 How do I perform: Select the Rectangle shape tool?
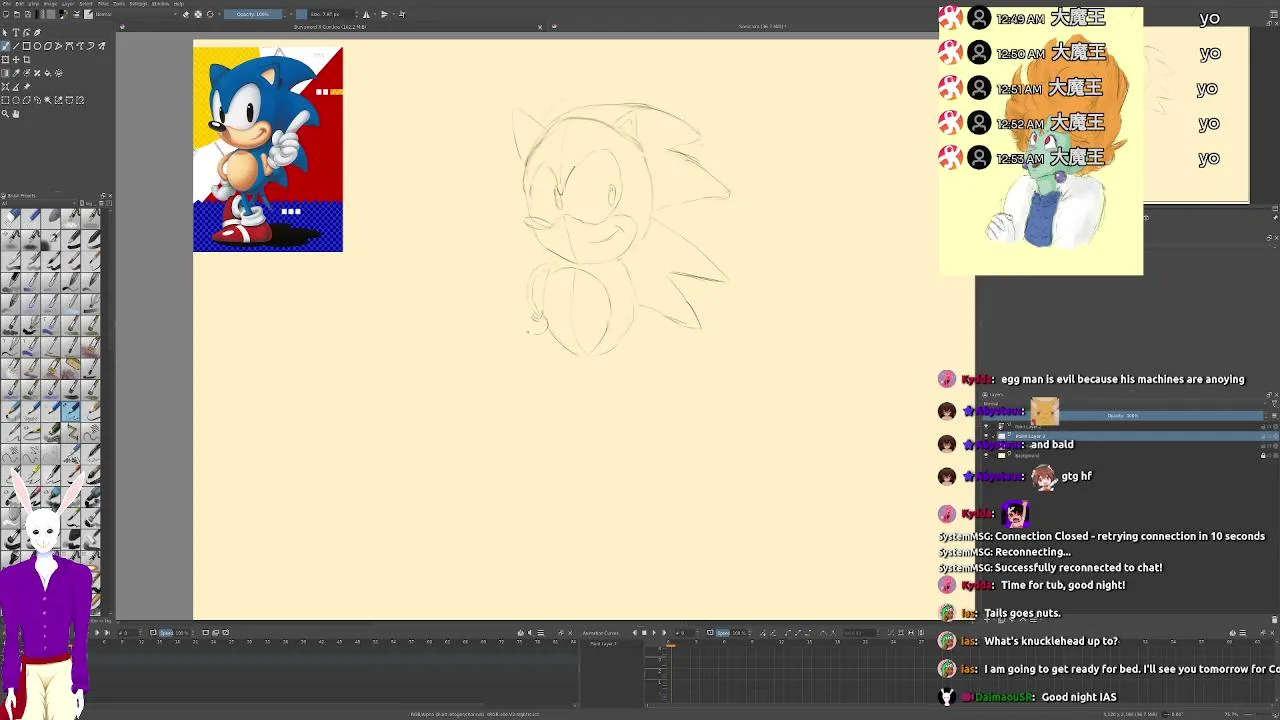[x=27, y=46]
